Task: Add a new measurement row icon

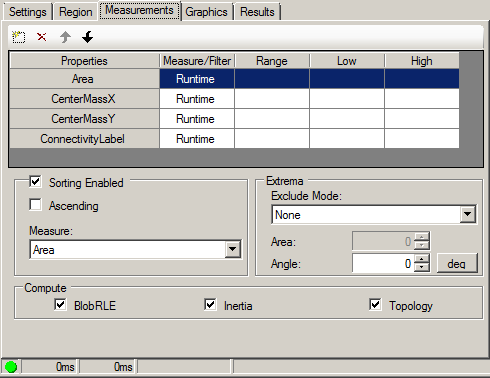Action: click(x=19, y=37)
